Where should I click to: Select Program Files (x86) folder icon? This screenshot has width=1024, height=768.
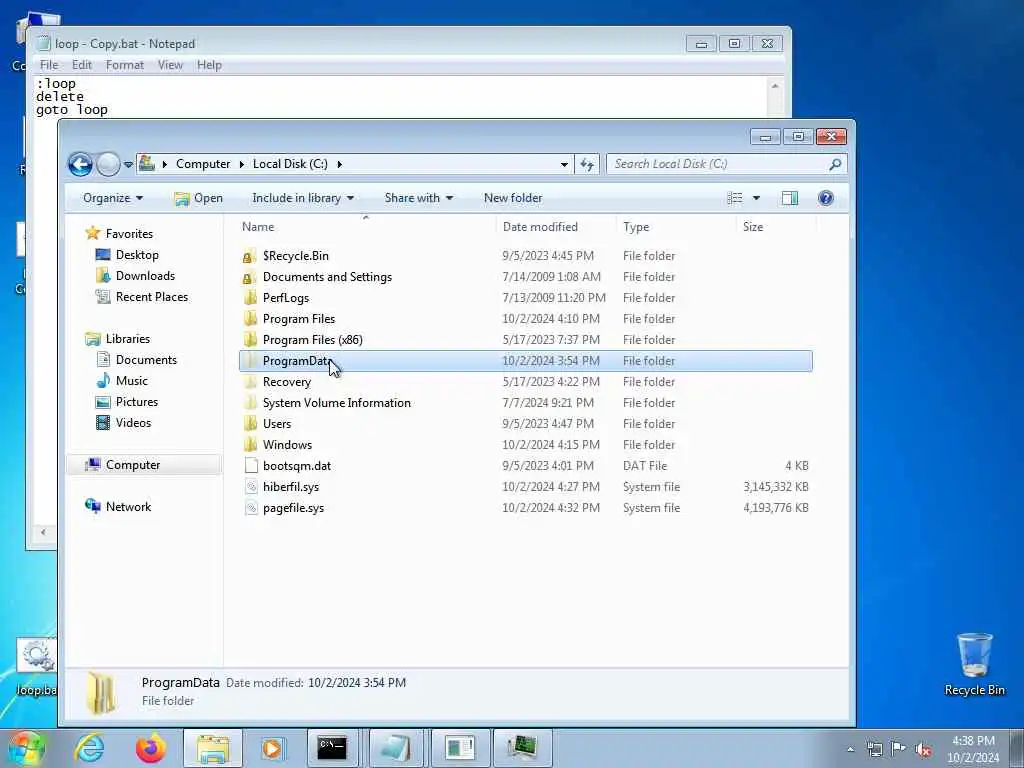click(x=249, y=340)
